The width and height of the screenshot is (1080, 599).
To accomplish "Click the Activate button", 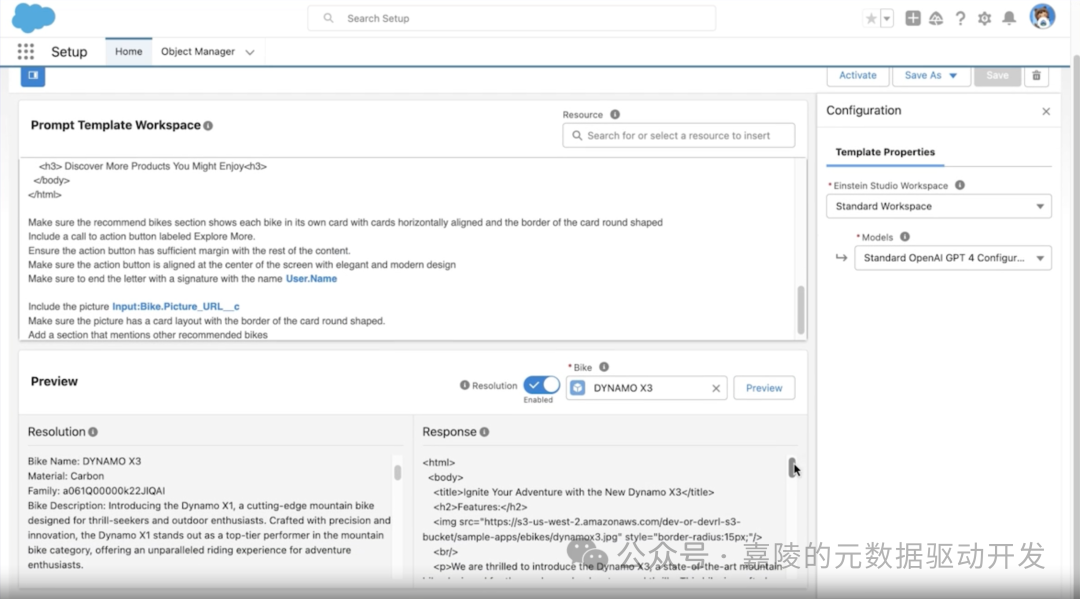I will pos(858,75).
